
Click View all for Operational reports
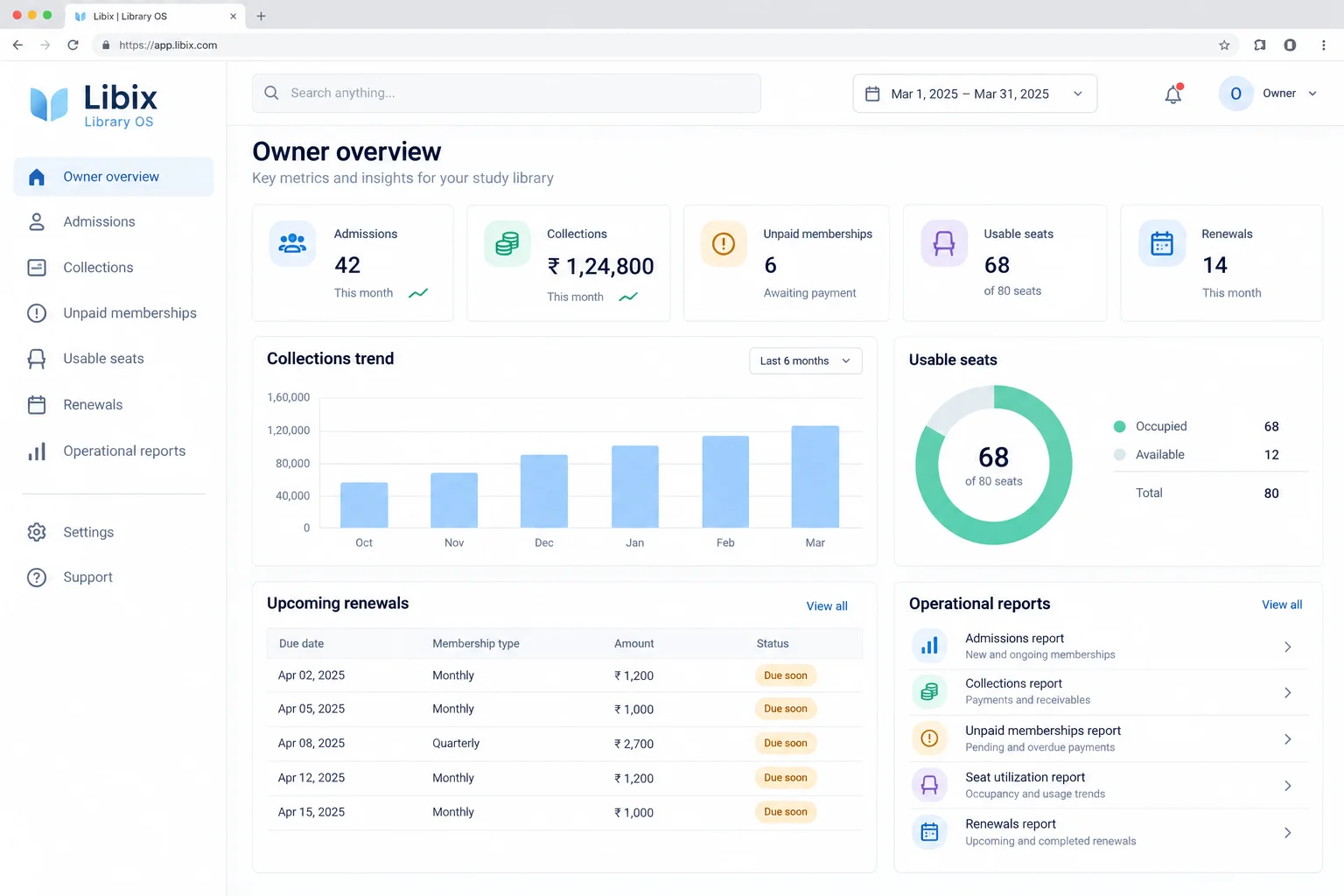coord(1282,605)
